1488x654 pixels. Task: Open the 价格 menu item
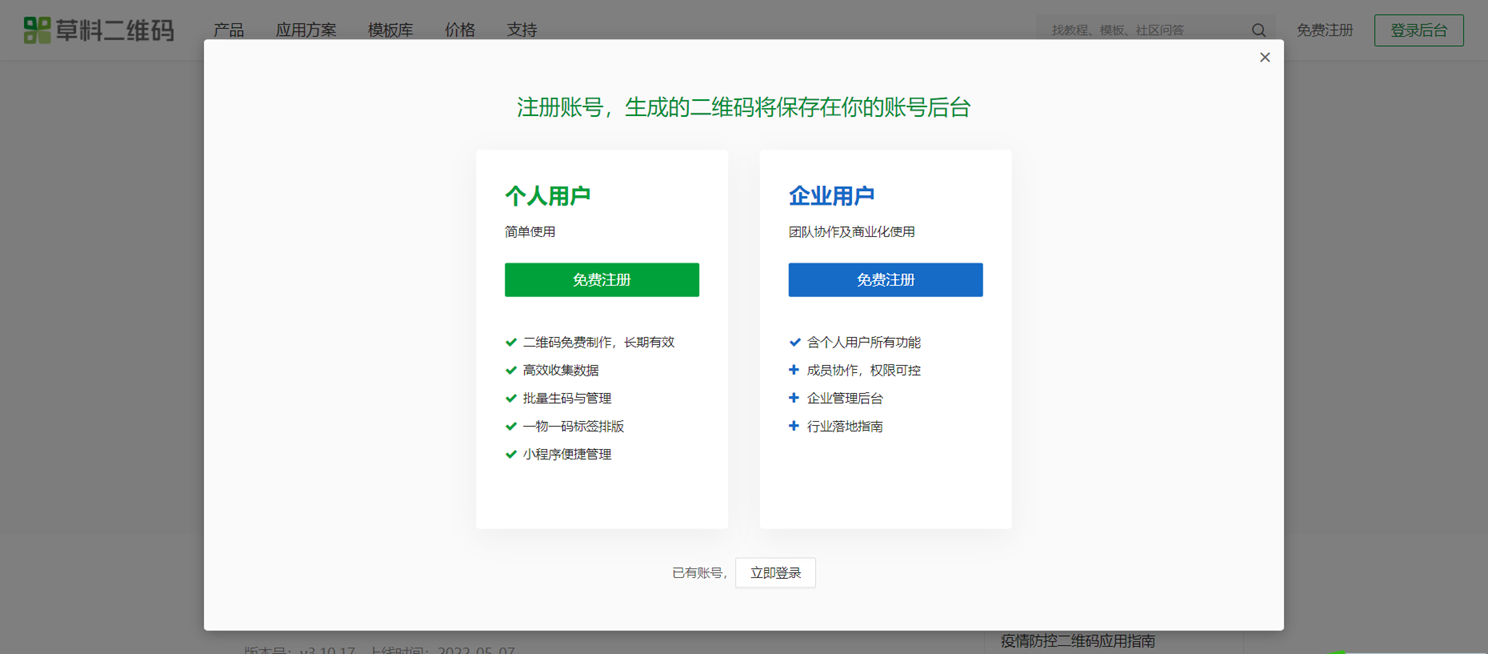pos(460,30)
